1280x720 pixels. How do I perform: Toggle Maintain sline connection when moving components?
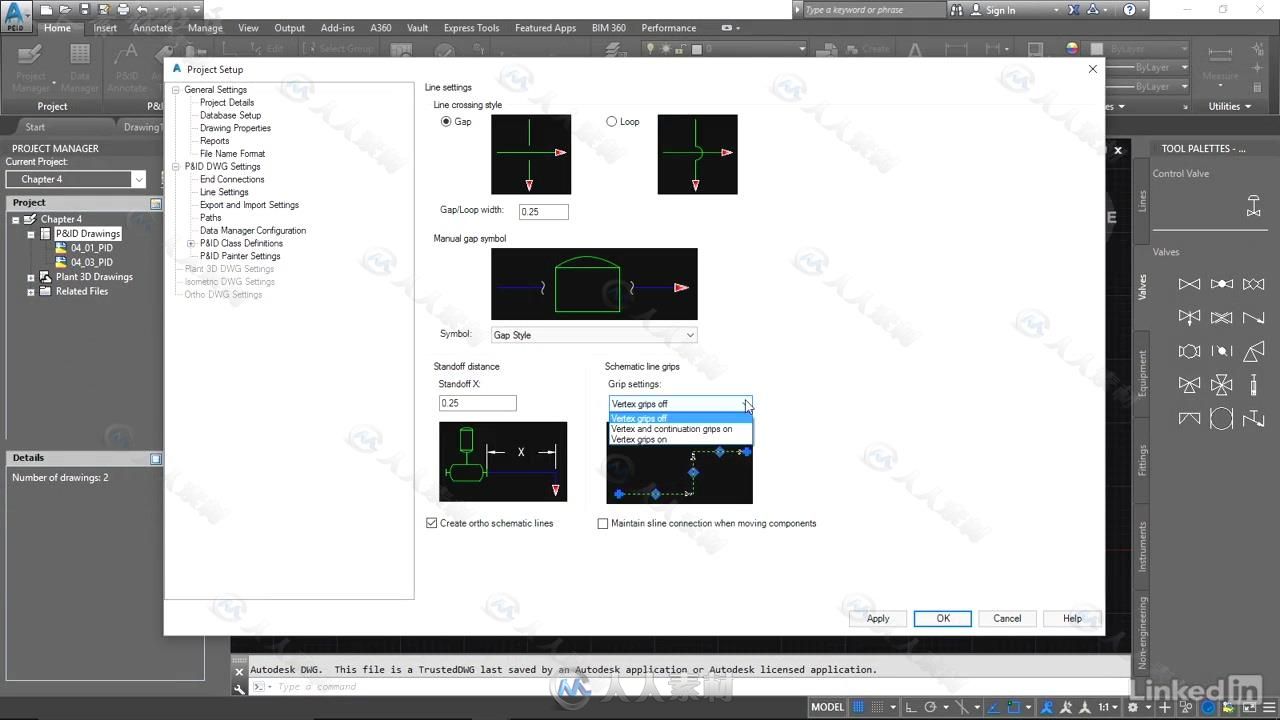[x=603, y=523]
